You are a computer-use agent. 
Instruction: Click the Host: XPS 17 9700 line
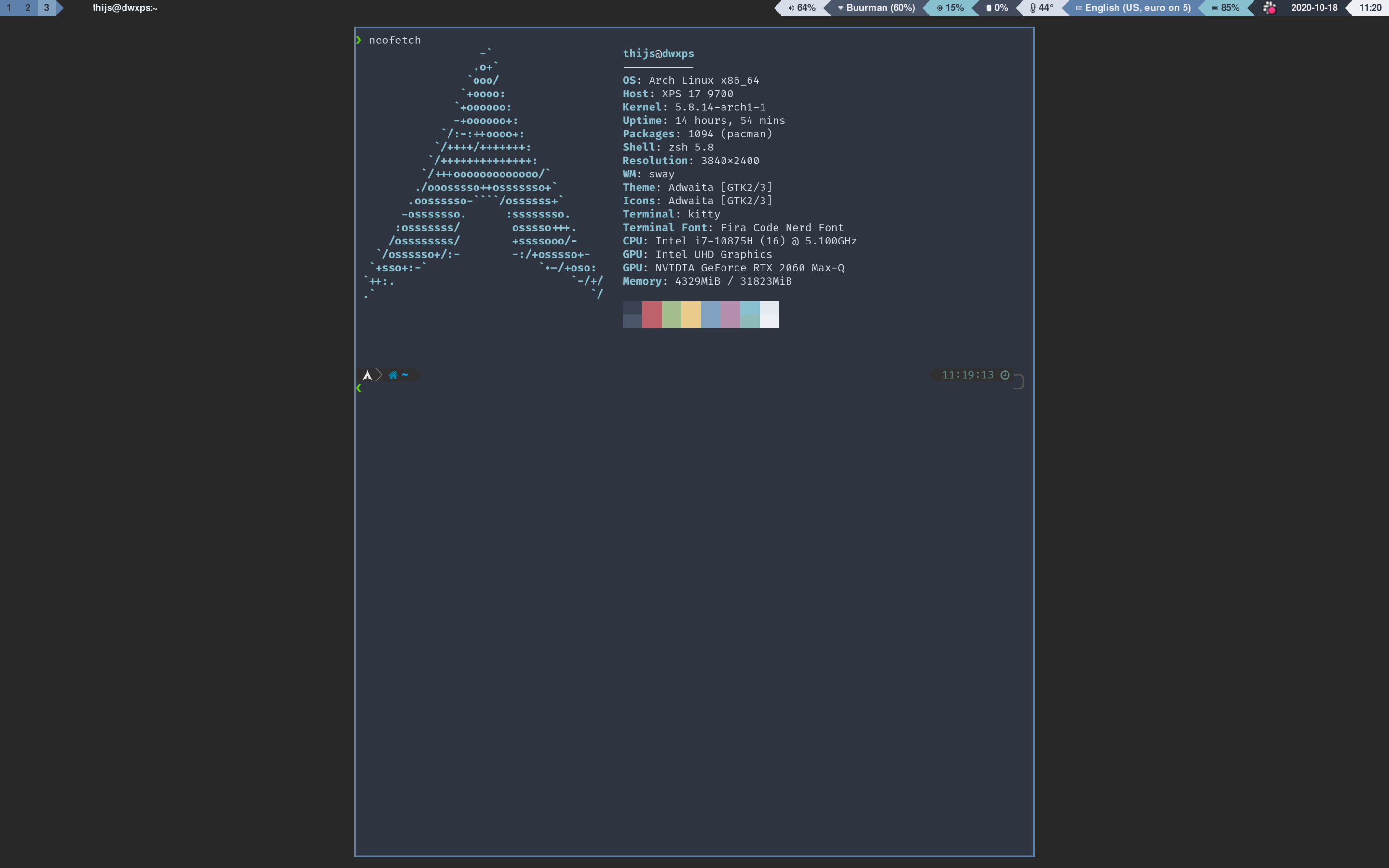678,94
